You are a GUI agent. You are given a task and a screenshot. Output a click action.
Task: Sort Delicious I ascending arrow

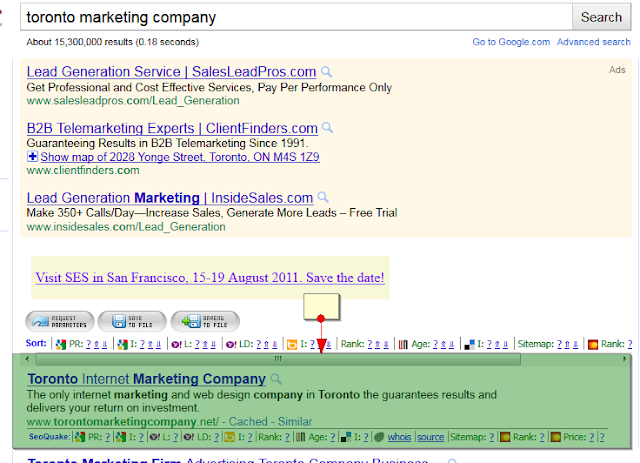coord(497,344)
